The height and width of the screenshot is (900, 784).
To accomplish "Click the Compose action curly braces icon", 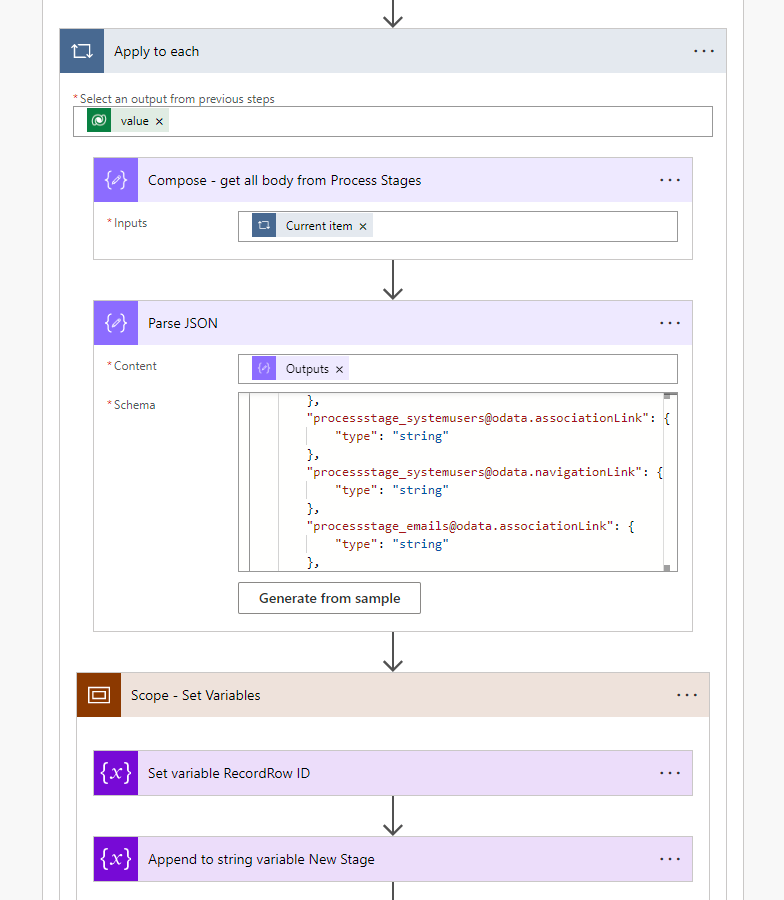I will coord(116,180).
